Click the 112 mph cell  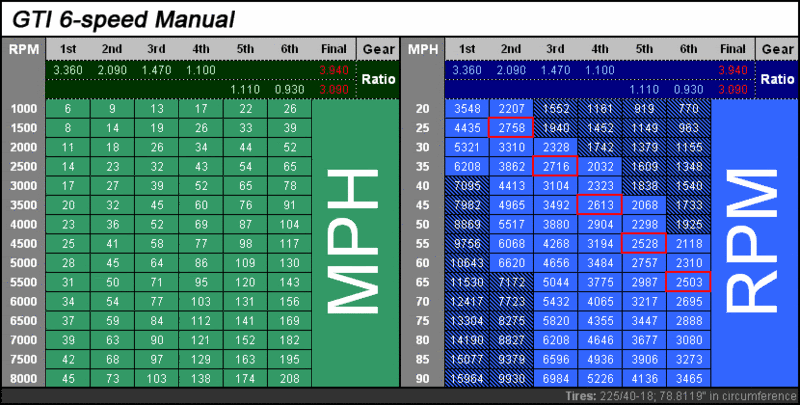point(201,321)
